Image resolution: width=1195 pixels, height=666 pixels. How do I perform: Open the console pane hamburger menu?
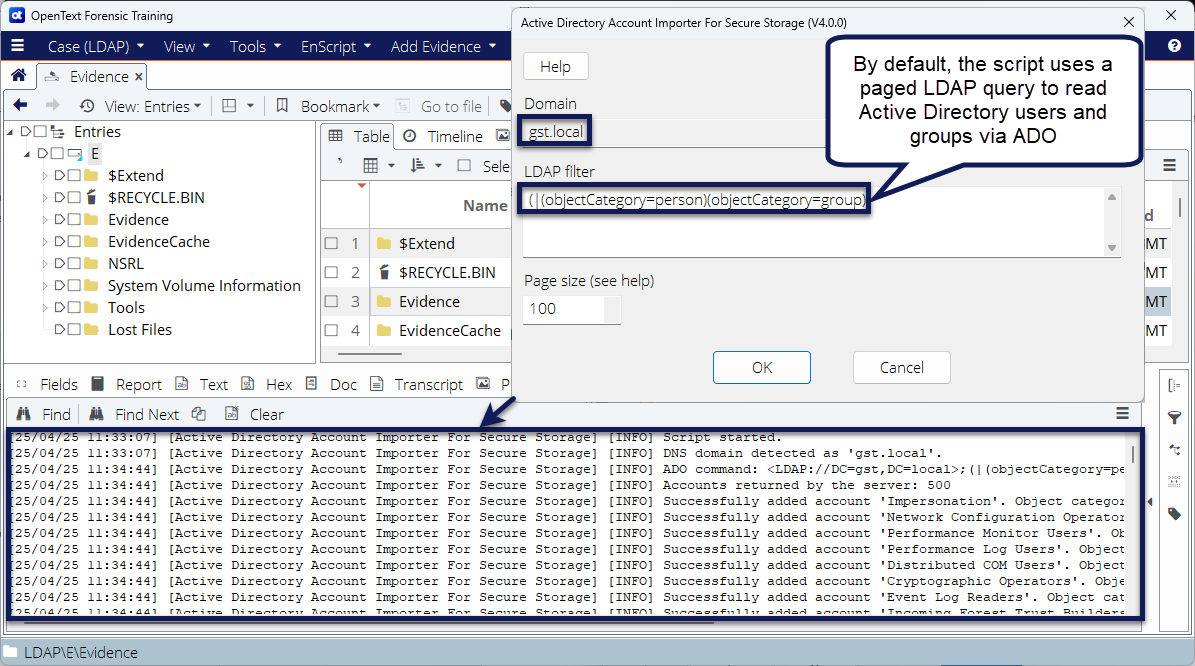(x=1123, y=413)
